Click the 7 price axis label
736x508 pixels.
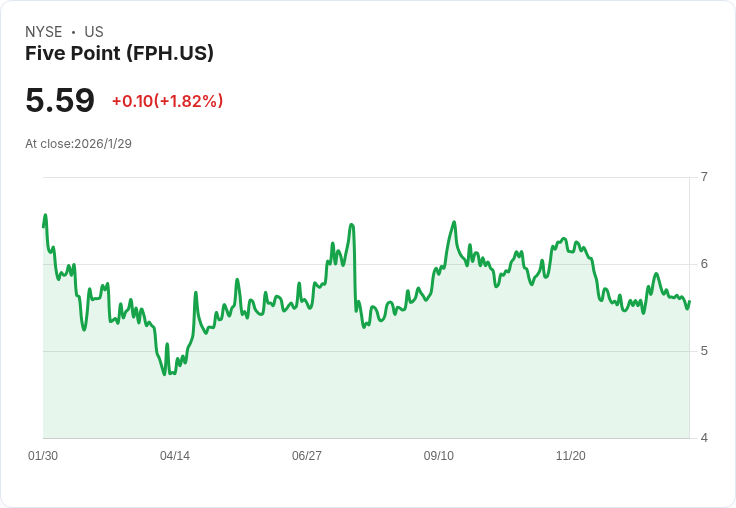(704, 177)
